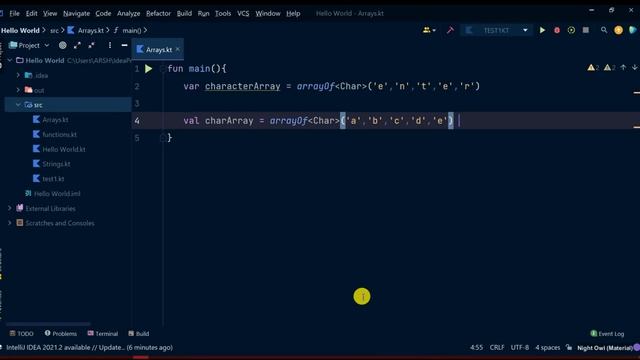
Task: Hide the Project tool window
Action: [124, 45]
